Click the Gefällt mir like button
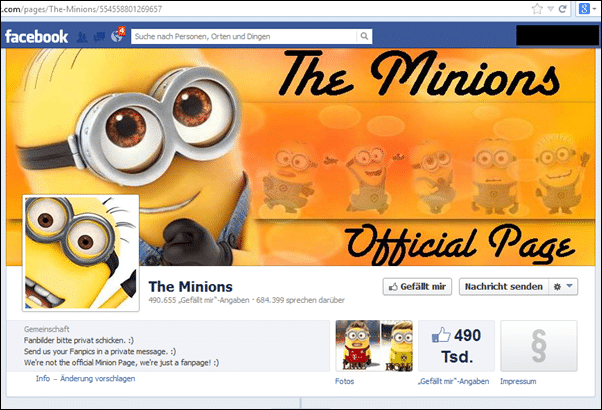This screenshot has height=410, width=602. click(417, 287)
